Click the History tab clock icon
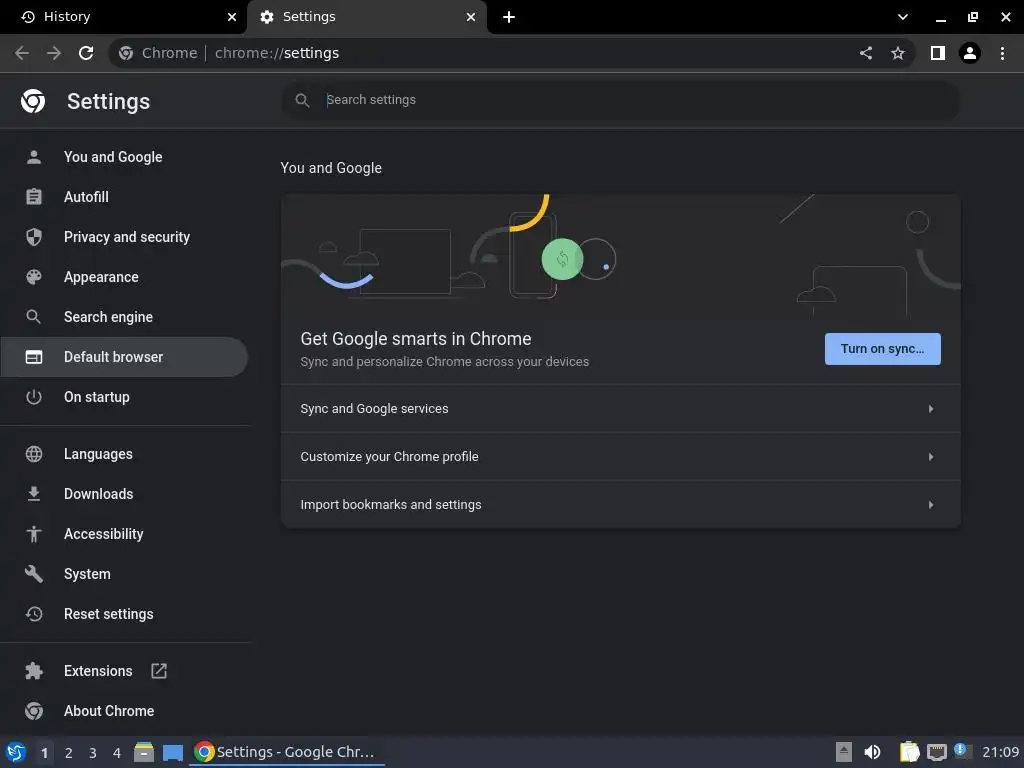 (28, 17)
